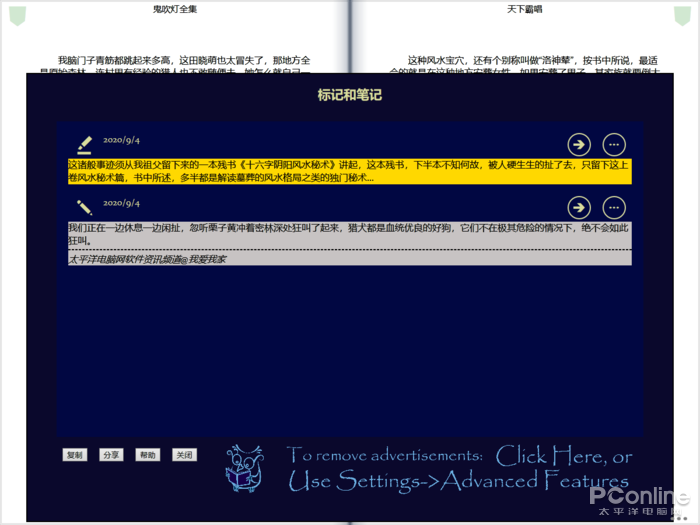700x525 pixels.
Task: Open more options for the yellow highlight entry
Action: [x=614, y=145]
